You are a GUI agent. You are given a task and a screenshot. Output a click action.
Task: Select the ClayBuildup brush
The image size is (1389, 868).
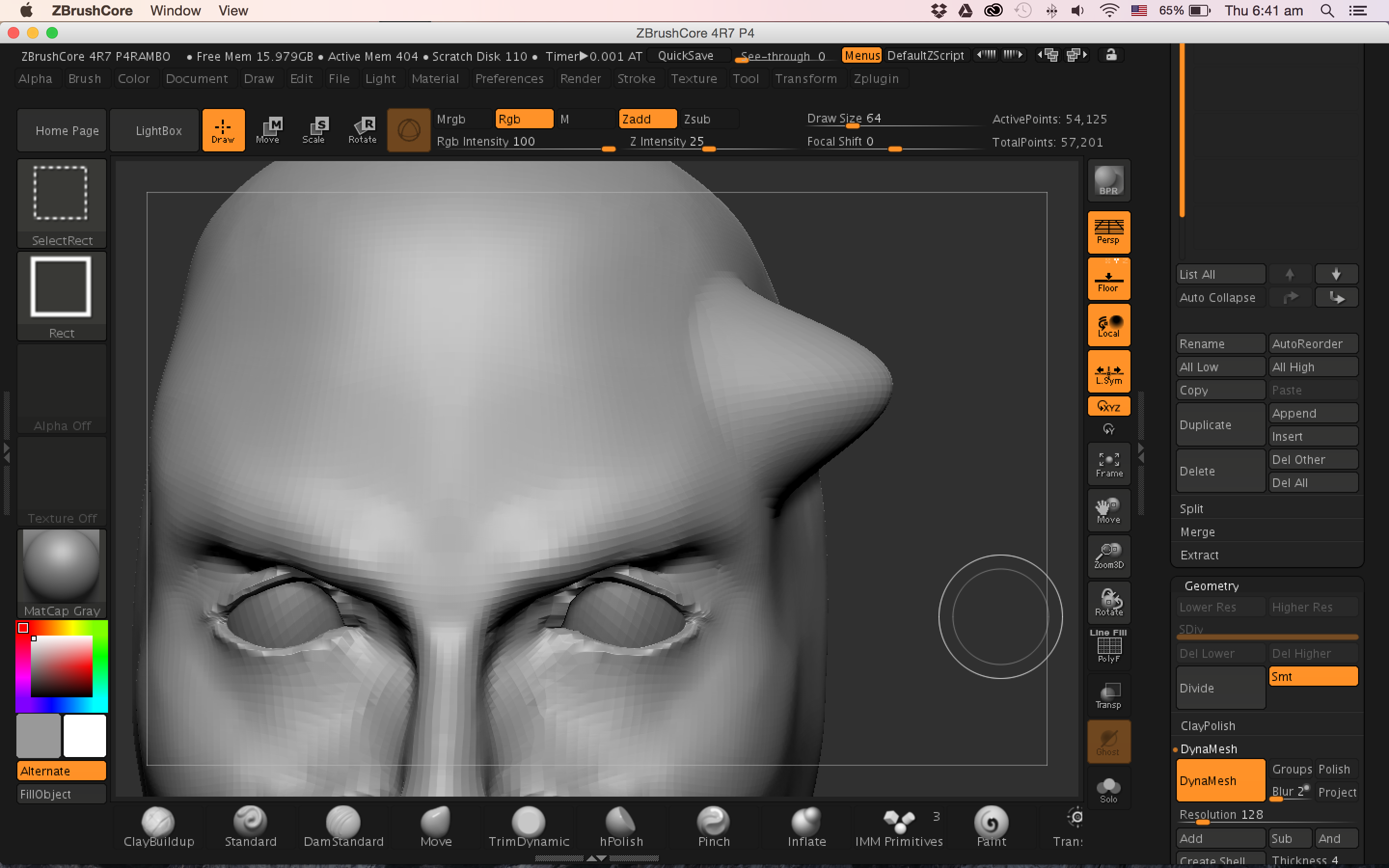(158, 827)
